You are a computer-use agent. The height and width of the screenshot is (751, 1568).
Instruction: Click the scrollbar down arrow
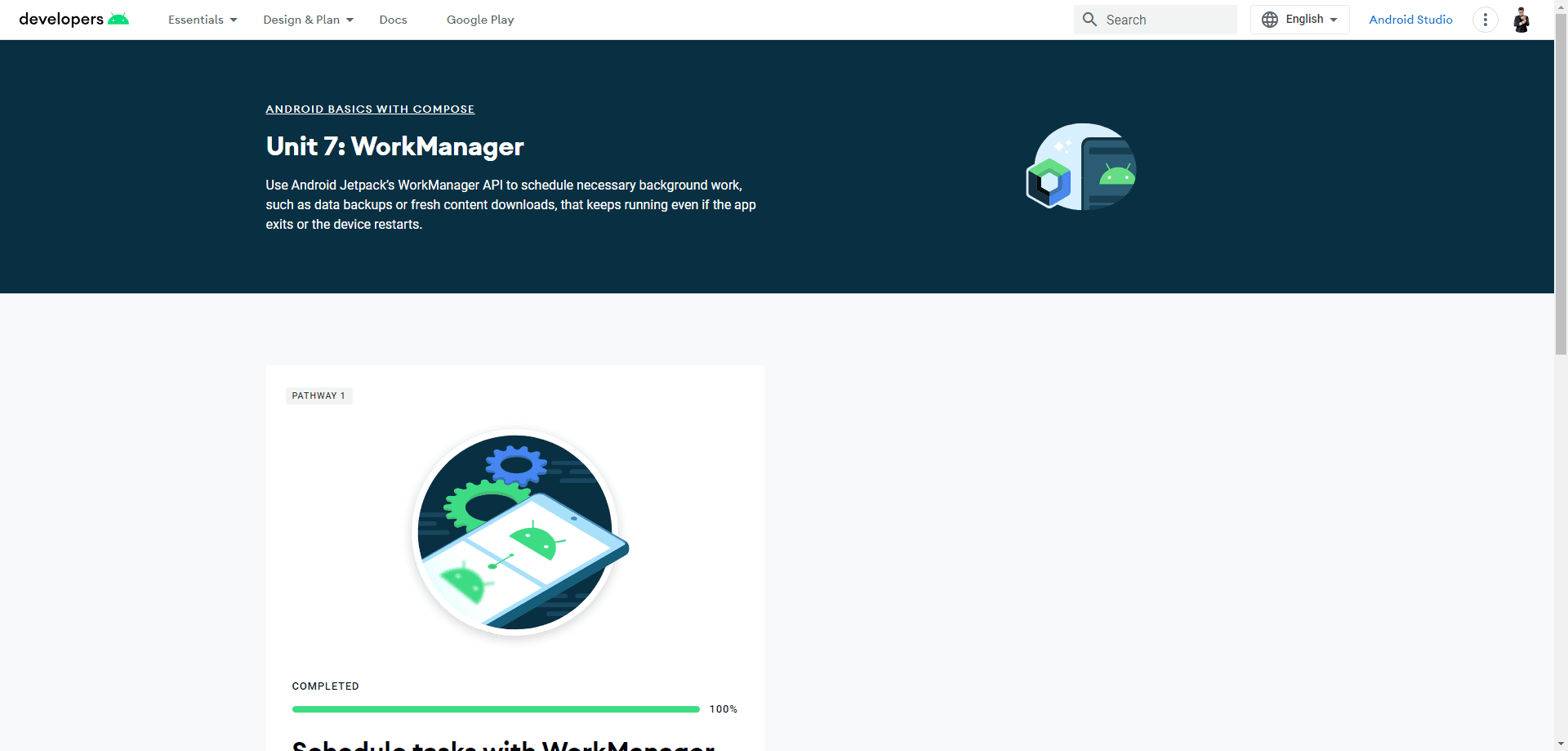pyautogui.click(x=1561, y=744)
